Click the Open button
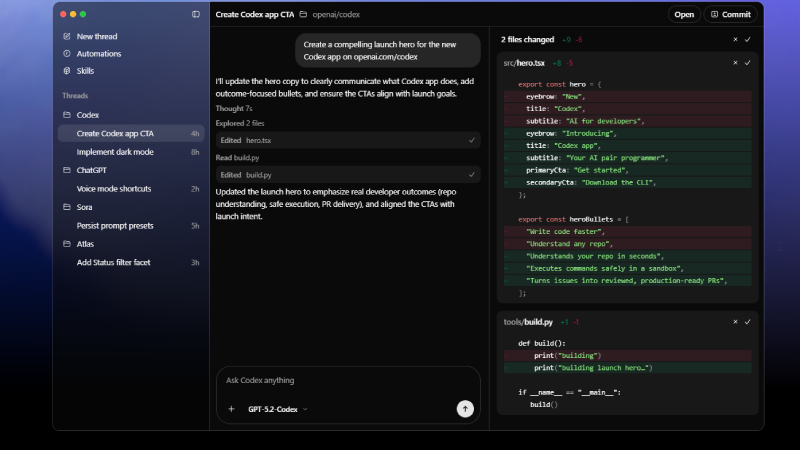Image resolution: width=800 pixels, height=450 pixels. pos(684,15)
